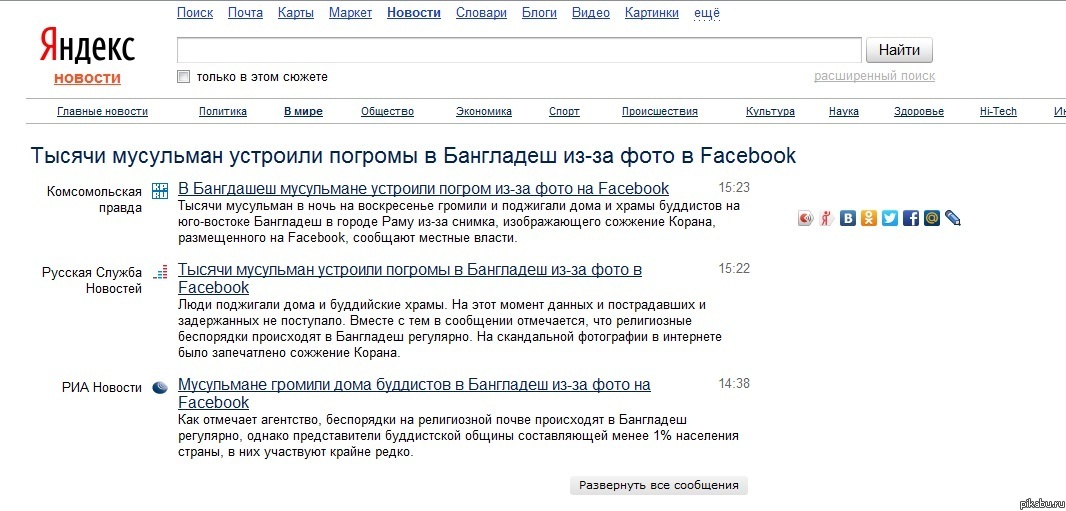1066x511 pixels.
Task: Toggle the 'только в этом сюжете' checkbox
Action: pos(184,77)
